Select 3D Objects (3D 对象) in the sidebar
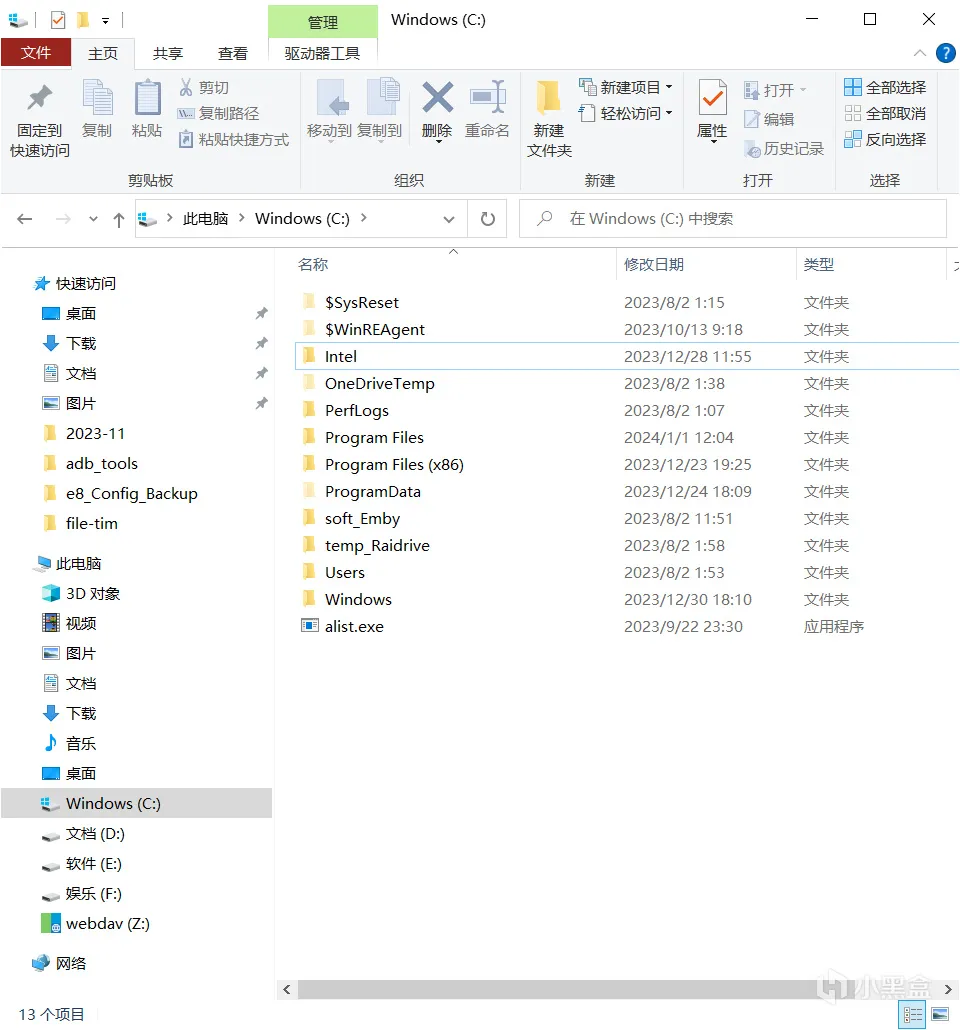 (x=93, y=594)
